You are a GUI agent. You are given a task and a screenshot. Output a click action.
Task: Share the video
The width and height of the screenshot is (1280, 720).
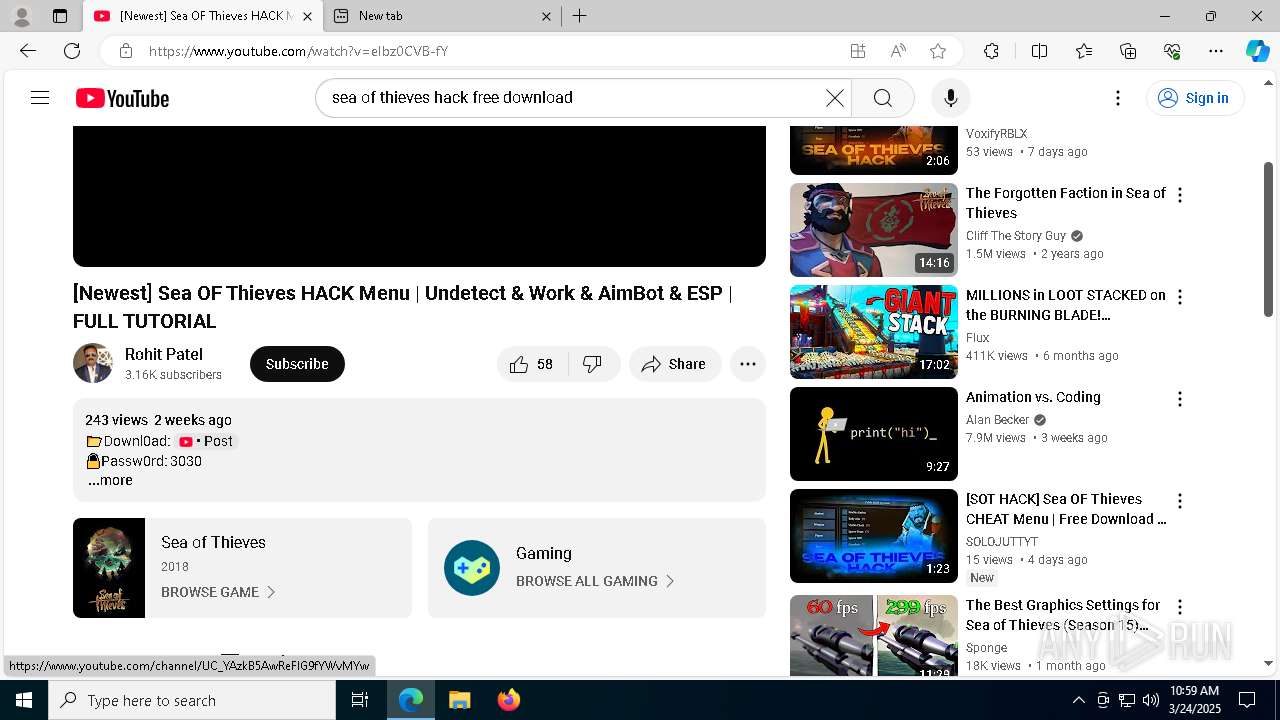tap(675, 364)
